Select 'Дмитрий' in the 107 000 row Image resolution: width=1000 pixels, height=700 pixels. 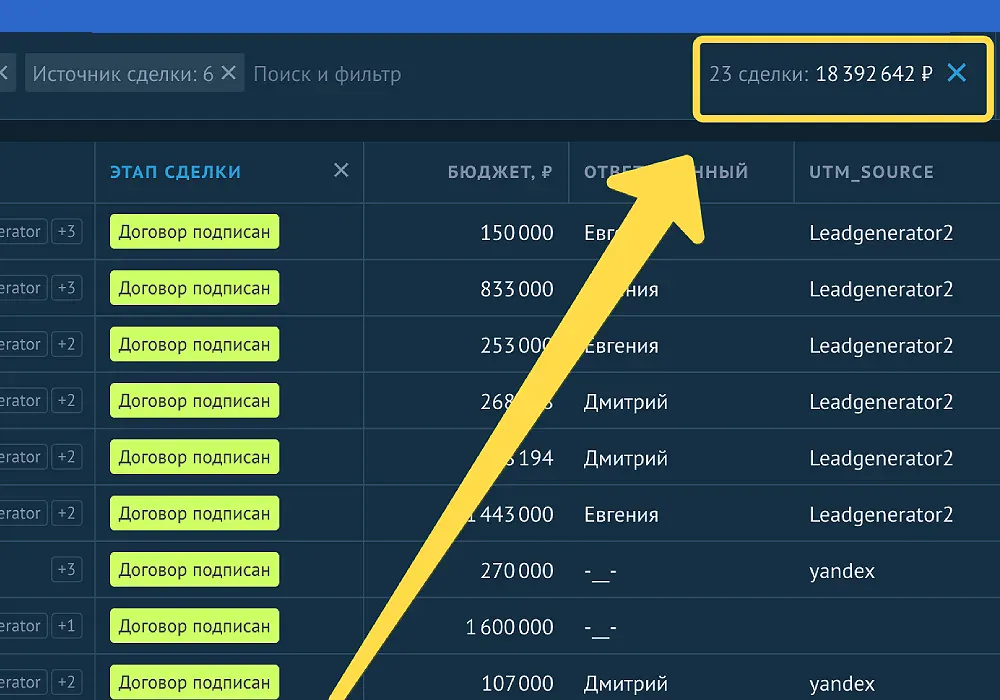626,683
